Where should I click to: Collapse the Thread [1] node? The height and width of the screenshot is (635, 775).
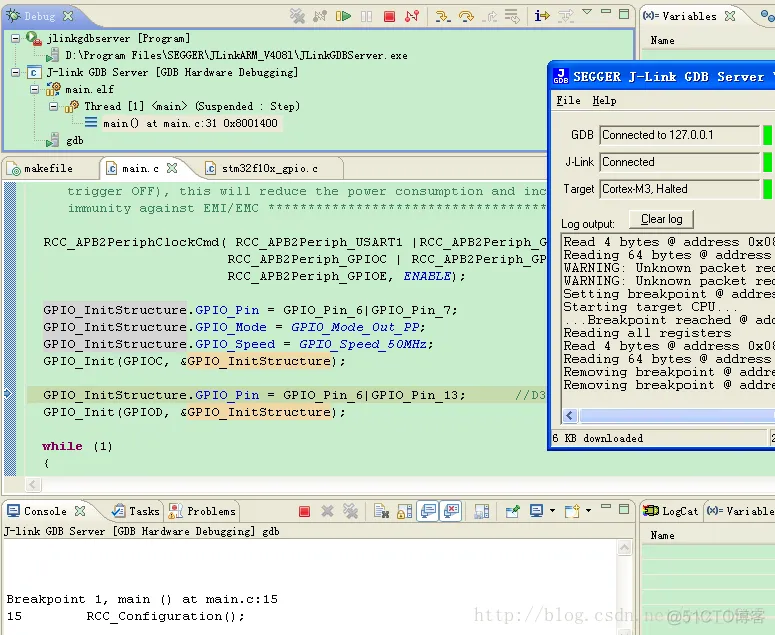click(53, 107)
